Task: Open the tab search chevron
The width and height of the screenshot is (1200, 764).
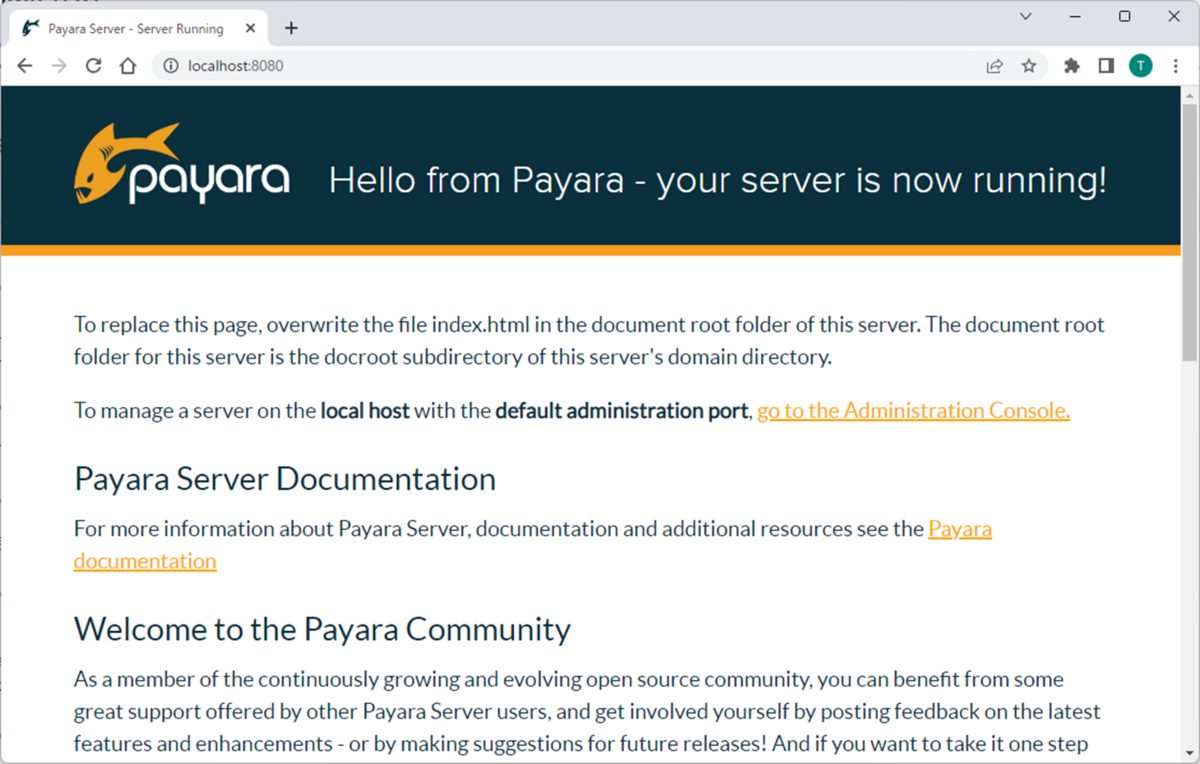Action: tap(1026, 16)
